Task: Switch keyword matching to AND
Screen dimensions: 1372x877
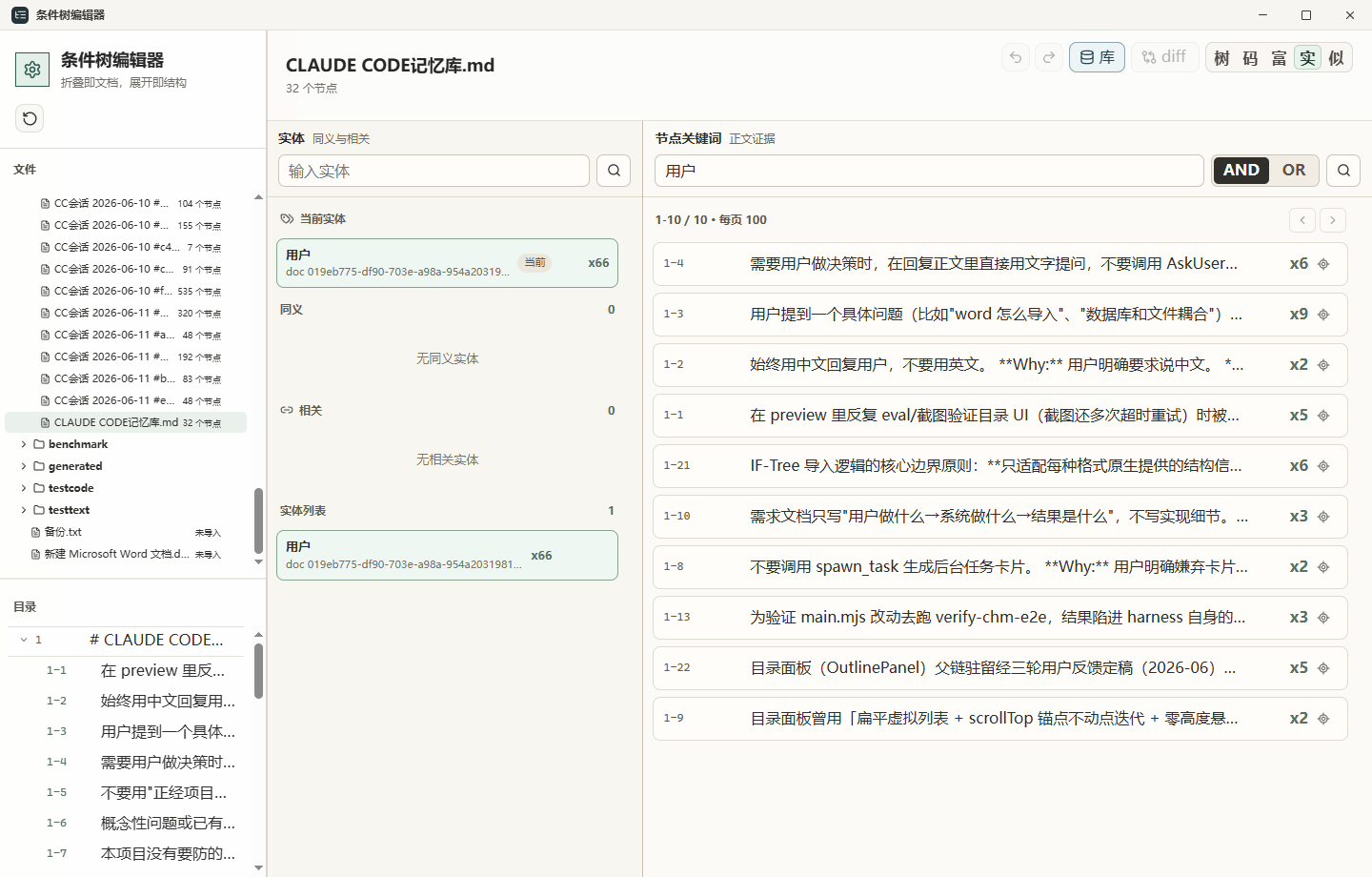Action: tap(1241, 170)
